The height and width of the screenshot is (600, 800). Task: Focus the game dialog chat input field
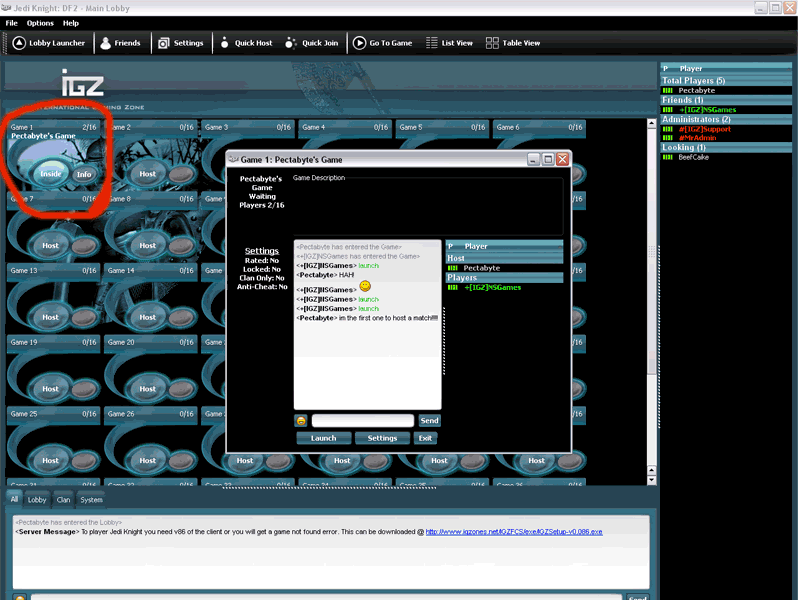363,420
